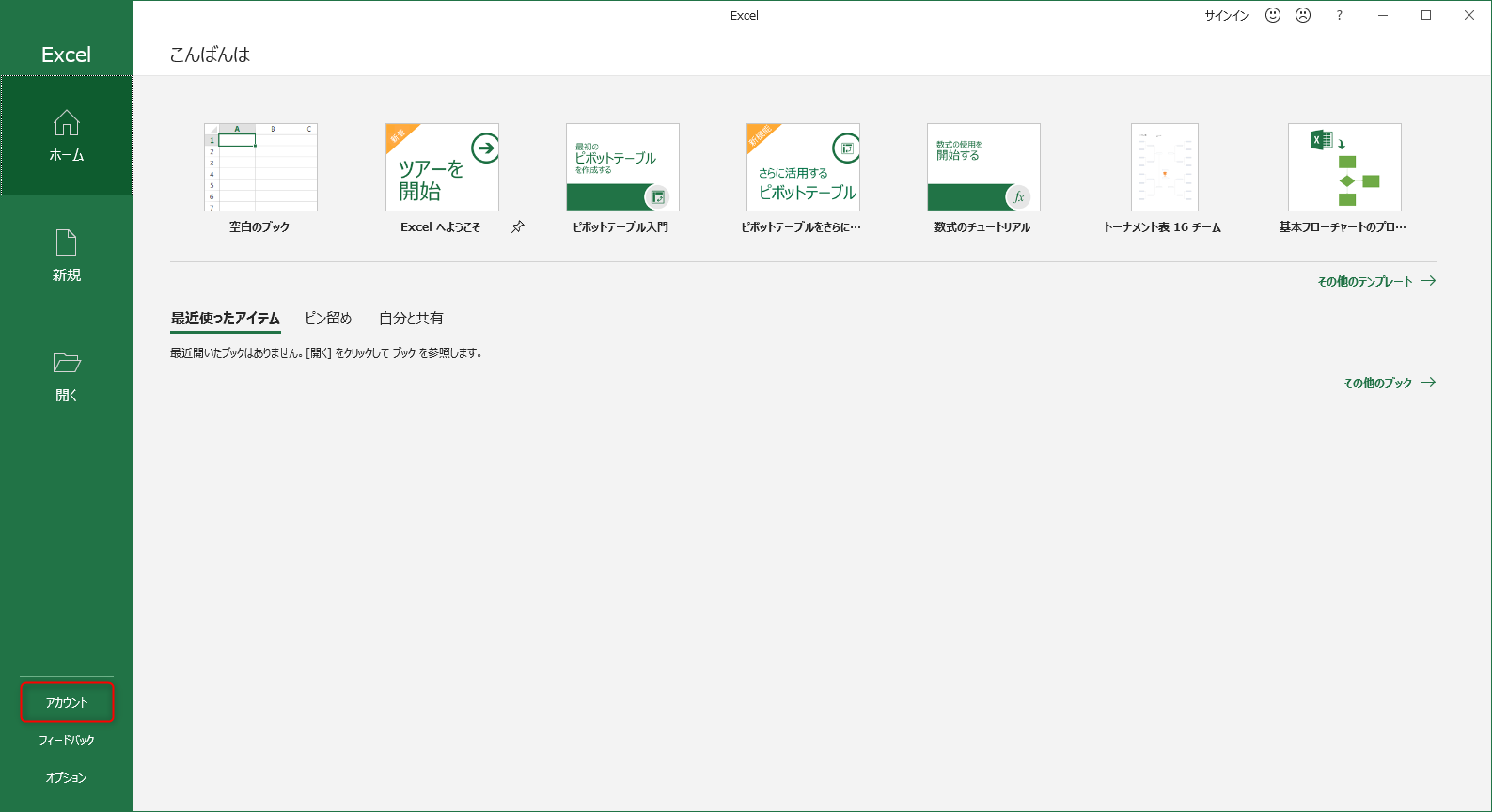
Task: Select the 新規 (New) page icon
Action: tap(66, 242)
